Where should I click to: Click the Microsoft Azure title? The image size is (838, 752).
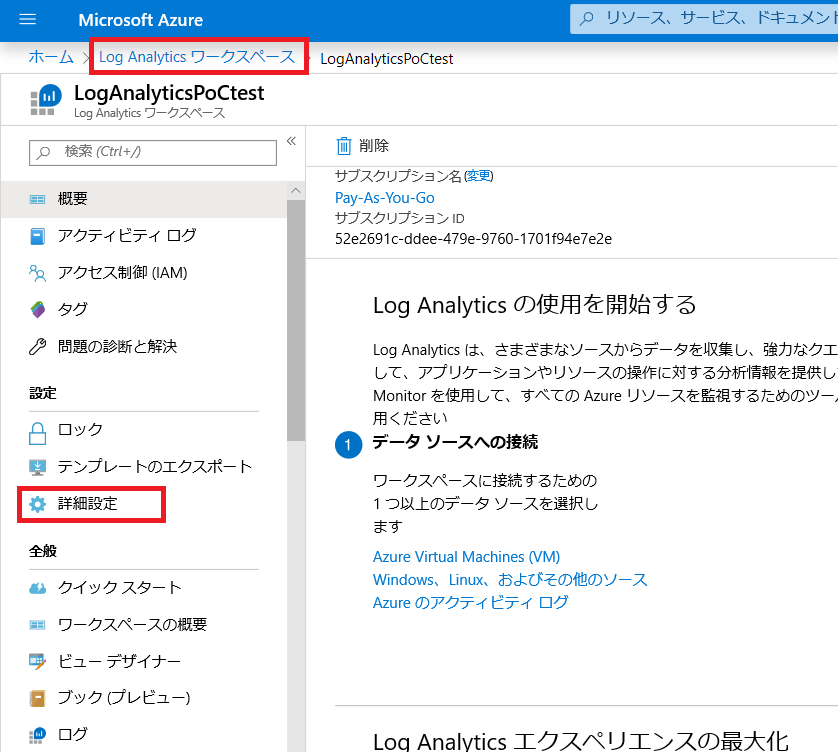coord(141,20)
